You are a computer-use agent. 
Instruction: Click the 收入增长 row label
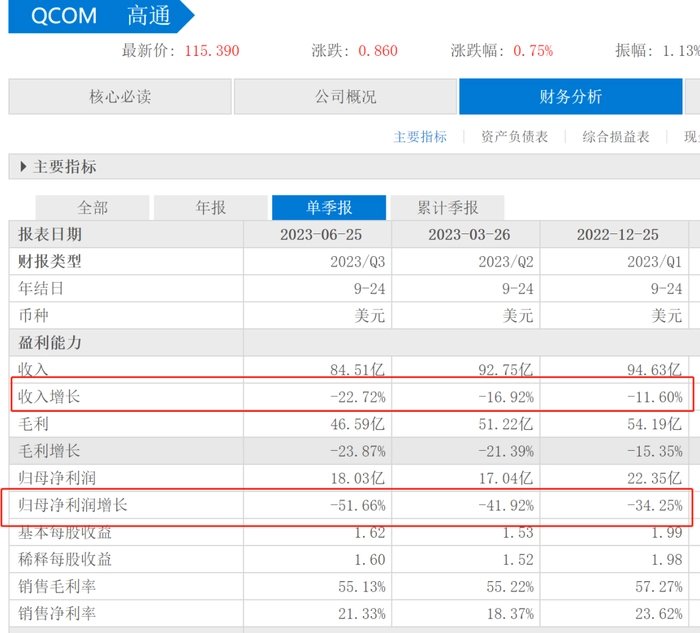point(50,397)
